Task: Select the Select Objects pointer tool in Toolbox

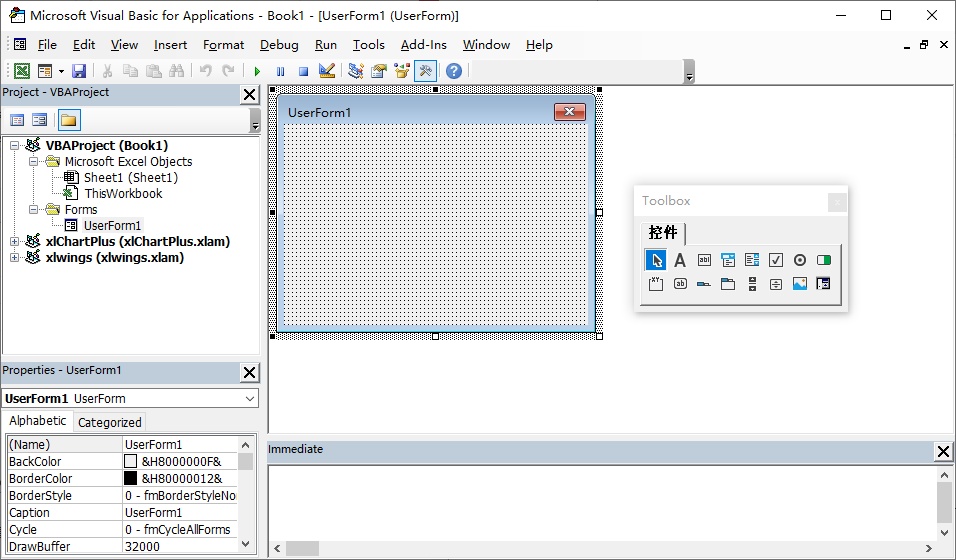Action: (x=656, y=260)
